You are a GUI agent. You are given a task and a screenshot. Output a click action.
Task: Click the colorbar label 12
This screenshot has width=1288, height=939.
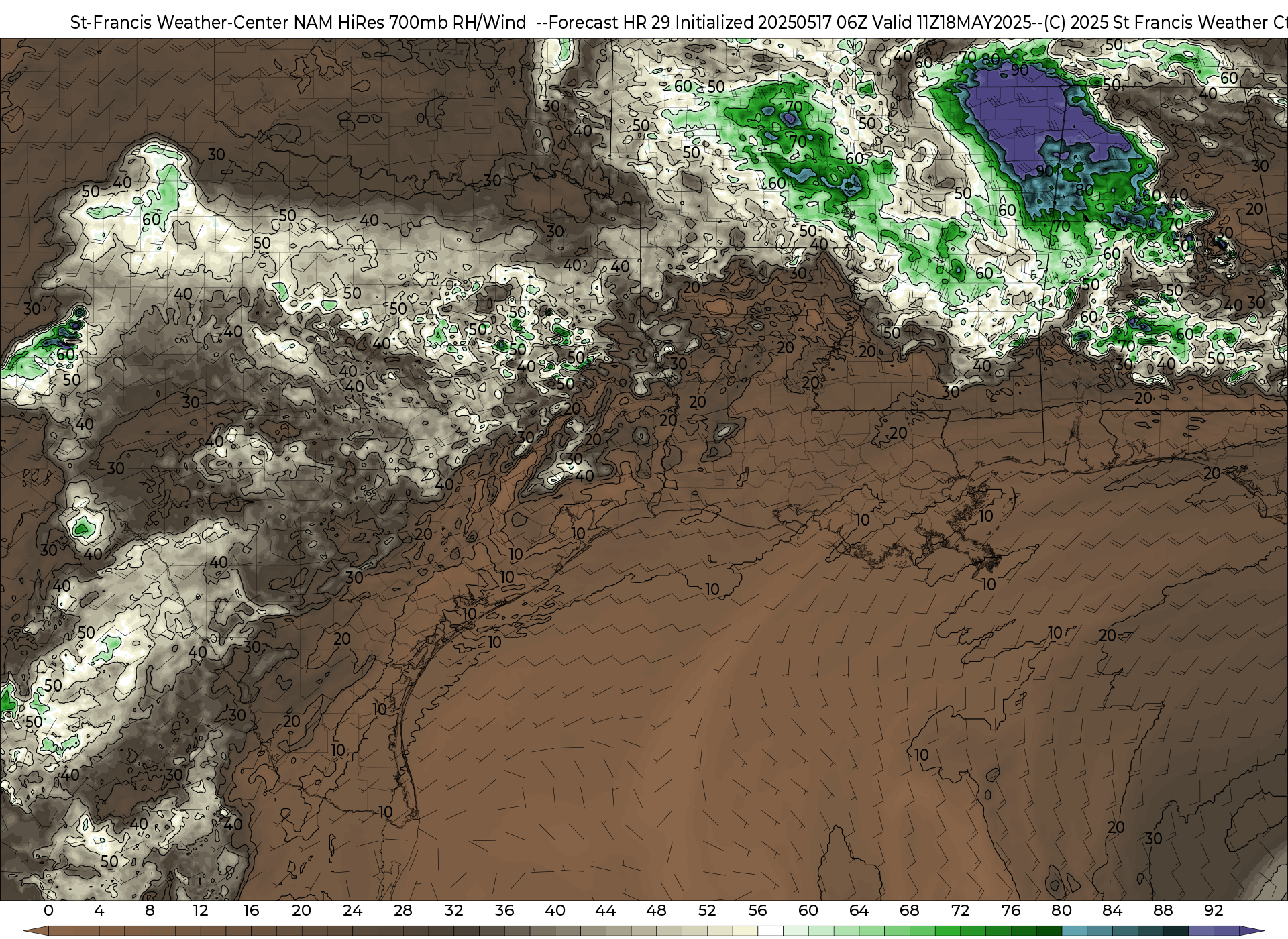(x=200, y=911)
